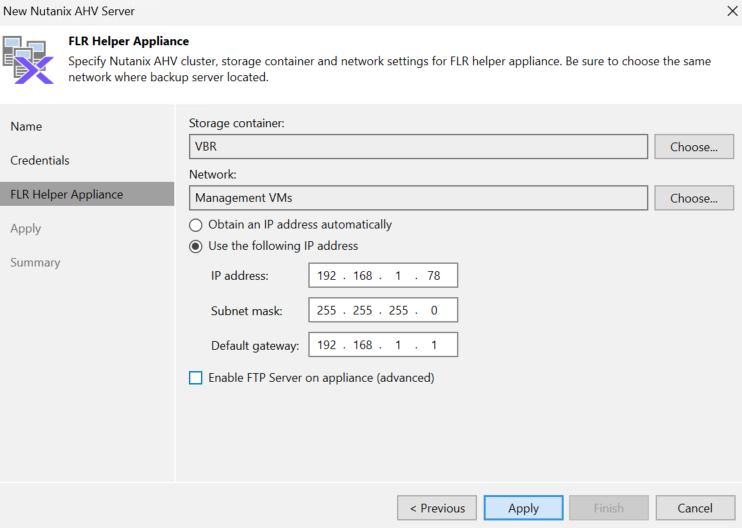Choose a storage container
Viewport: 742px width, 528px height.
(694, 147)
